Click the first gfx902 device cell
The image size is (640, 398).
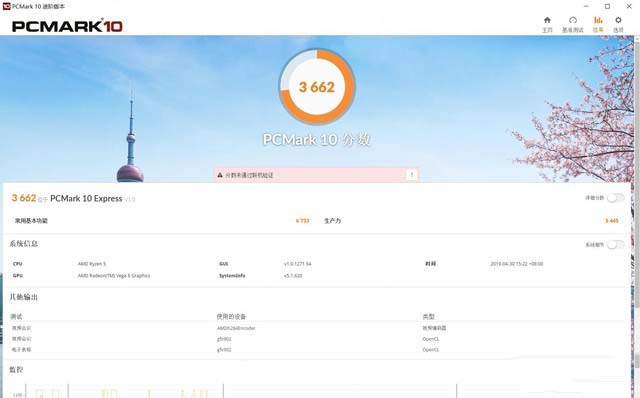tap(224, 339)
